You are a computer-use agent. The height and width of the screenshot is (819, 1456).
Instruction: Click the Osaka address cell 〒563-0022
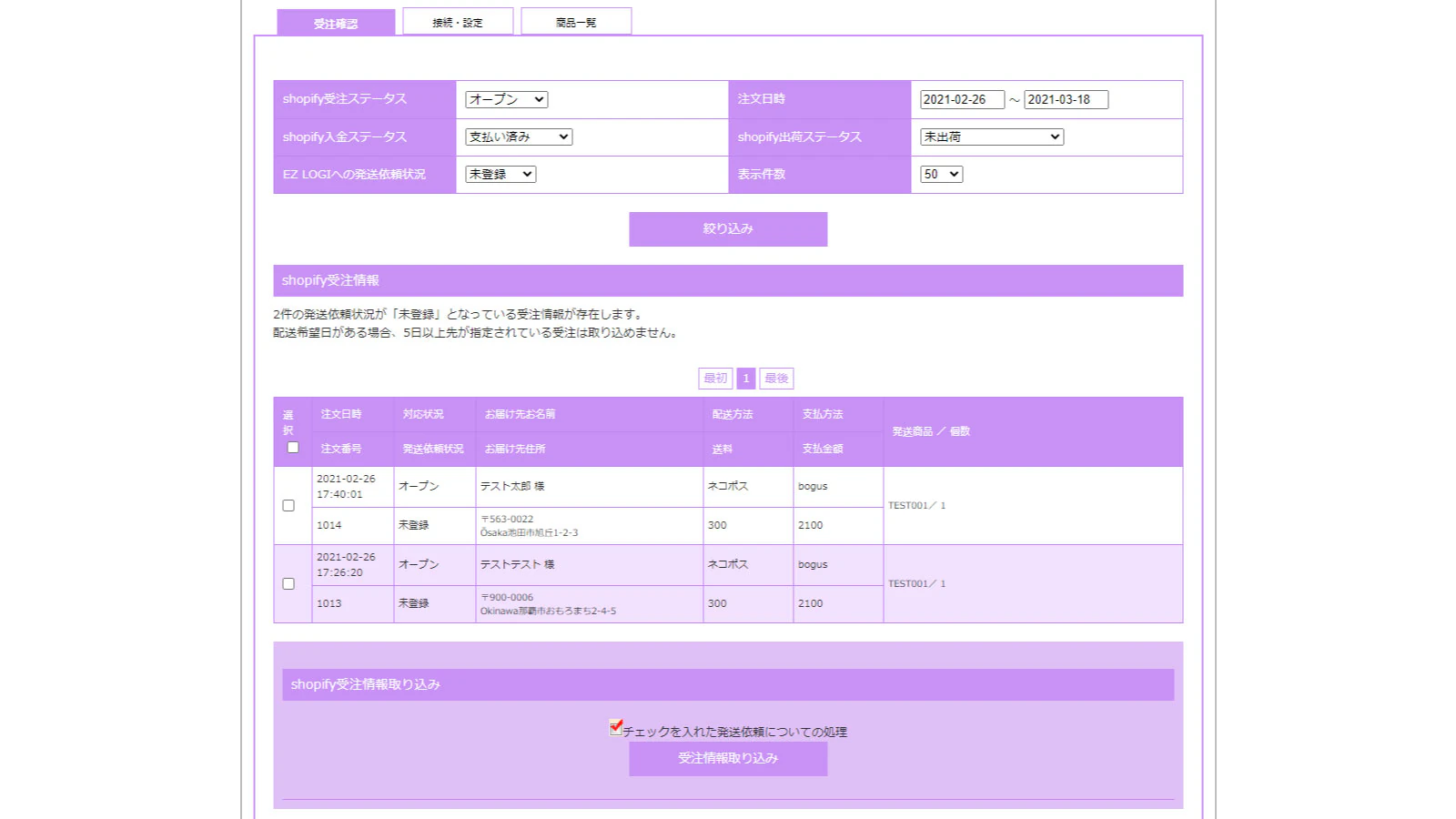coord(589,525)
